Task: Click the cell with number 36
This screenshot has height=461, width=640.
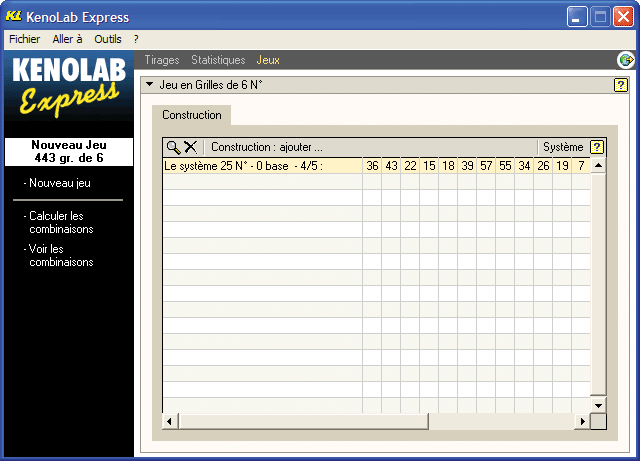Action: (372, 166)
